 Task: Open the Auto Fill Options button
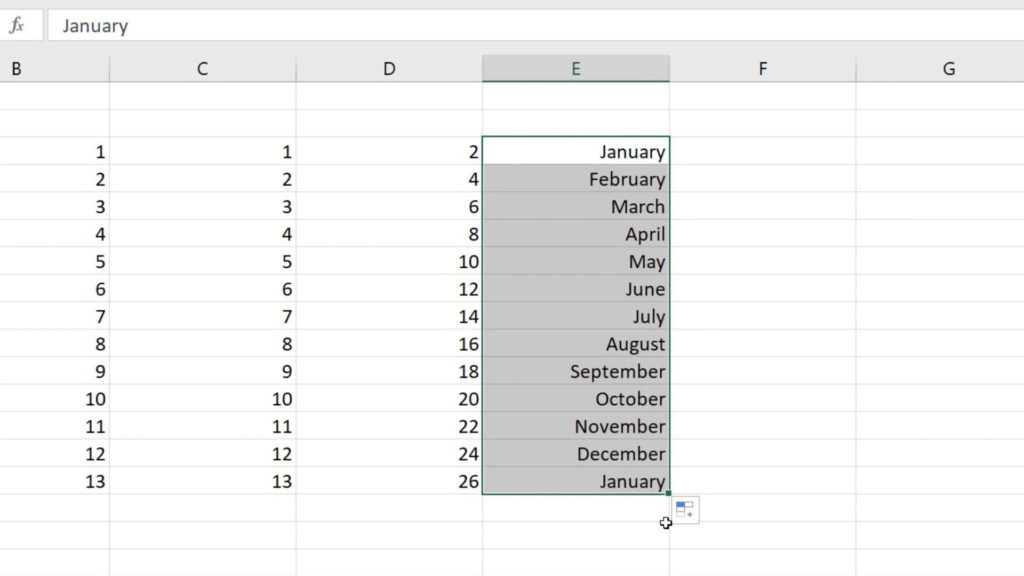685,509
